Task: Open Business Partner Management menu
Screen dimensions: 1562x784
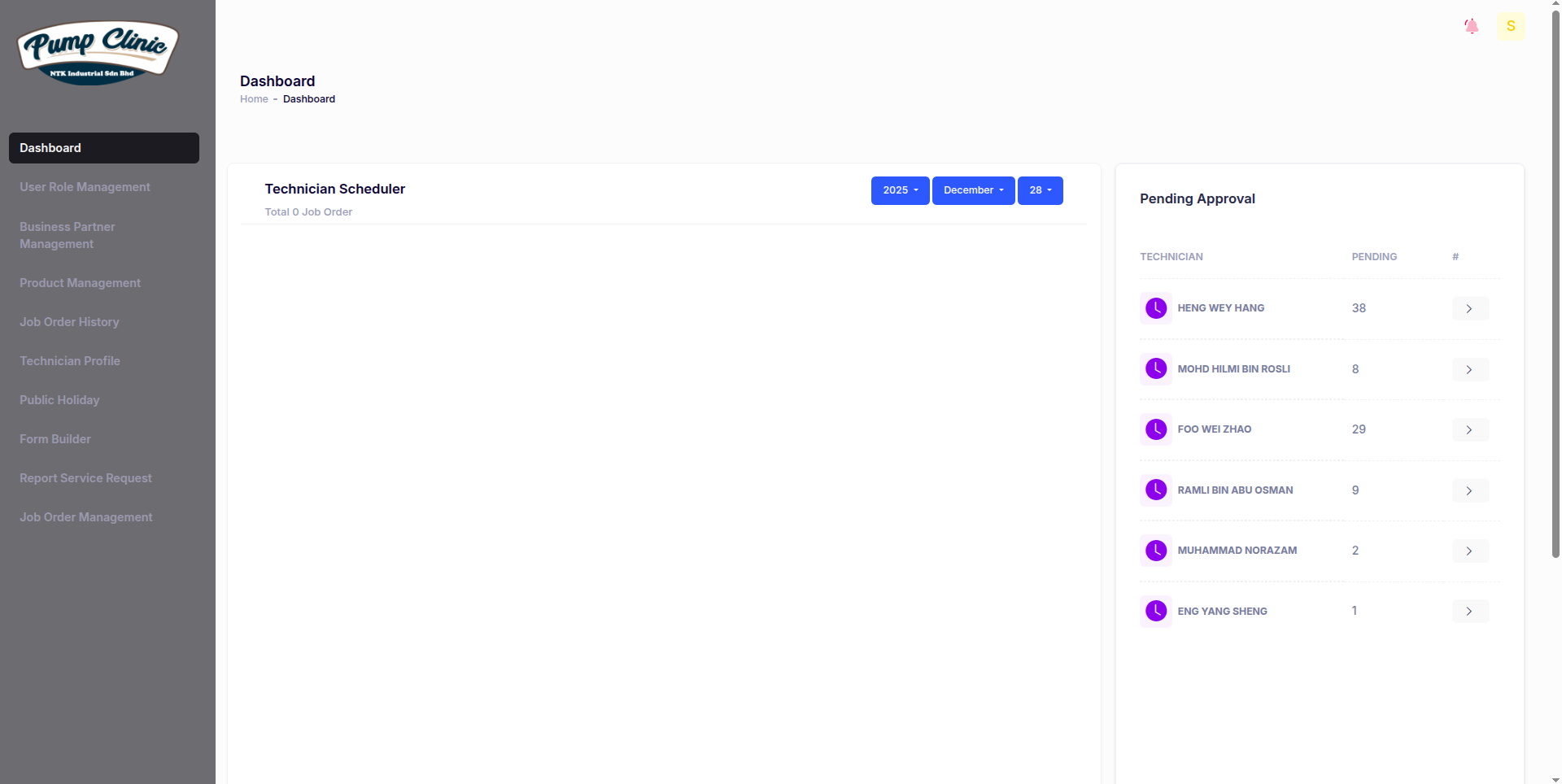Action: point(104,235)
